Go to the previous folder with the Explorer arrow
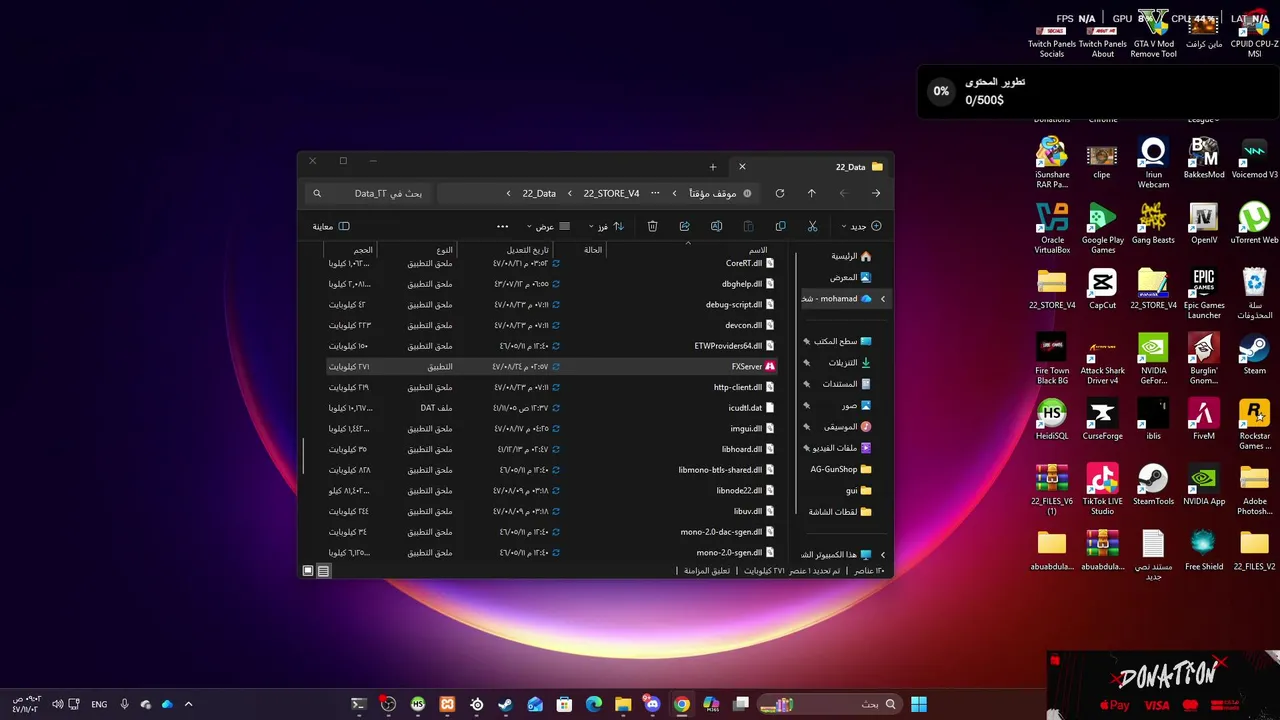Image resolution: width=1280 pixels, height=720 pixels. [876, 193]
